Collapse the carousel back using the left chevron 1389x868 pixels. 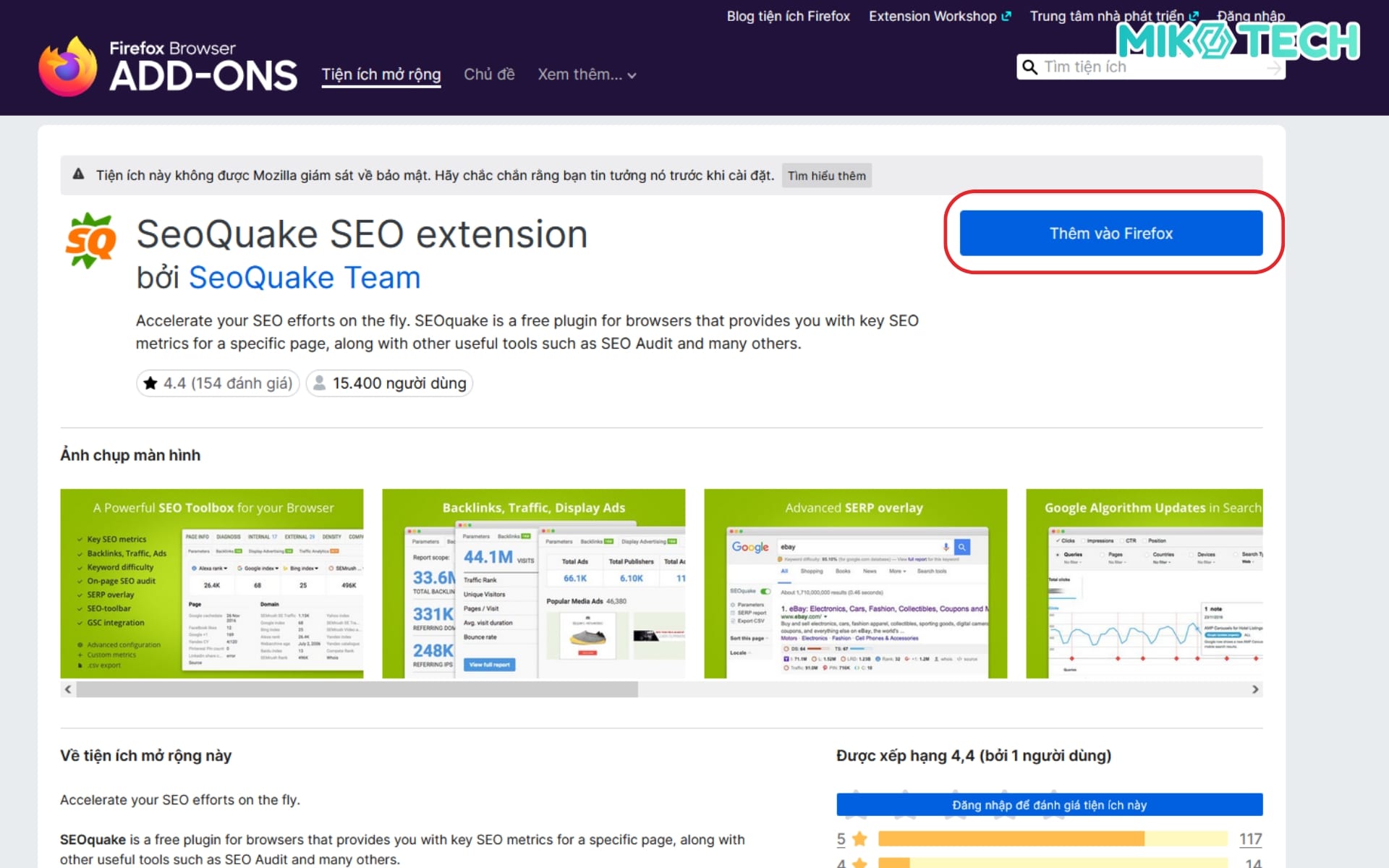pyautogui.click(x=67, y=689)
